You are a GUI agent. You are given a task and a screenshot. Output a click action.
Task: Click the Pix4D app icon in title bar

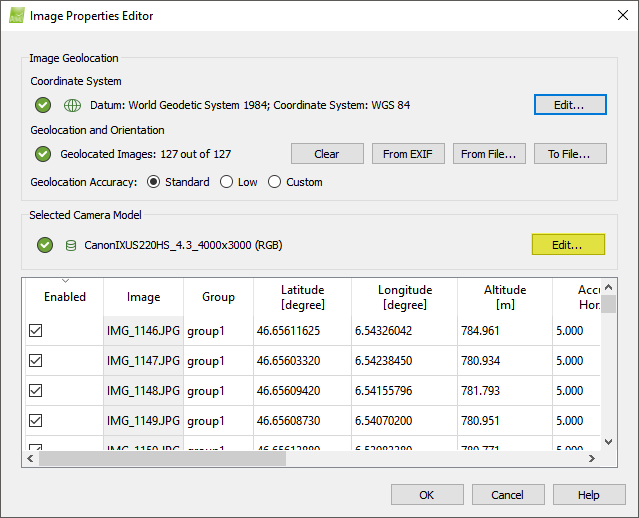16,16
